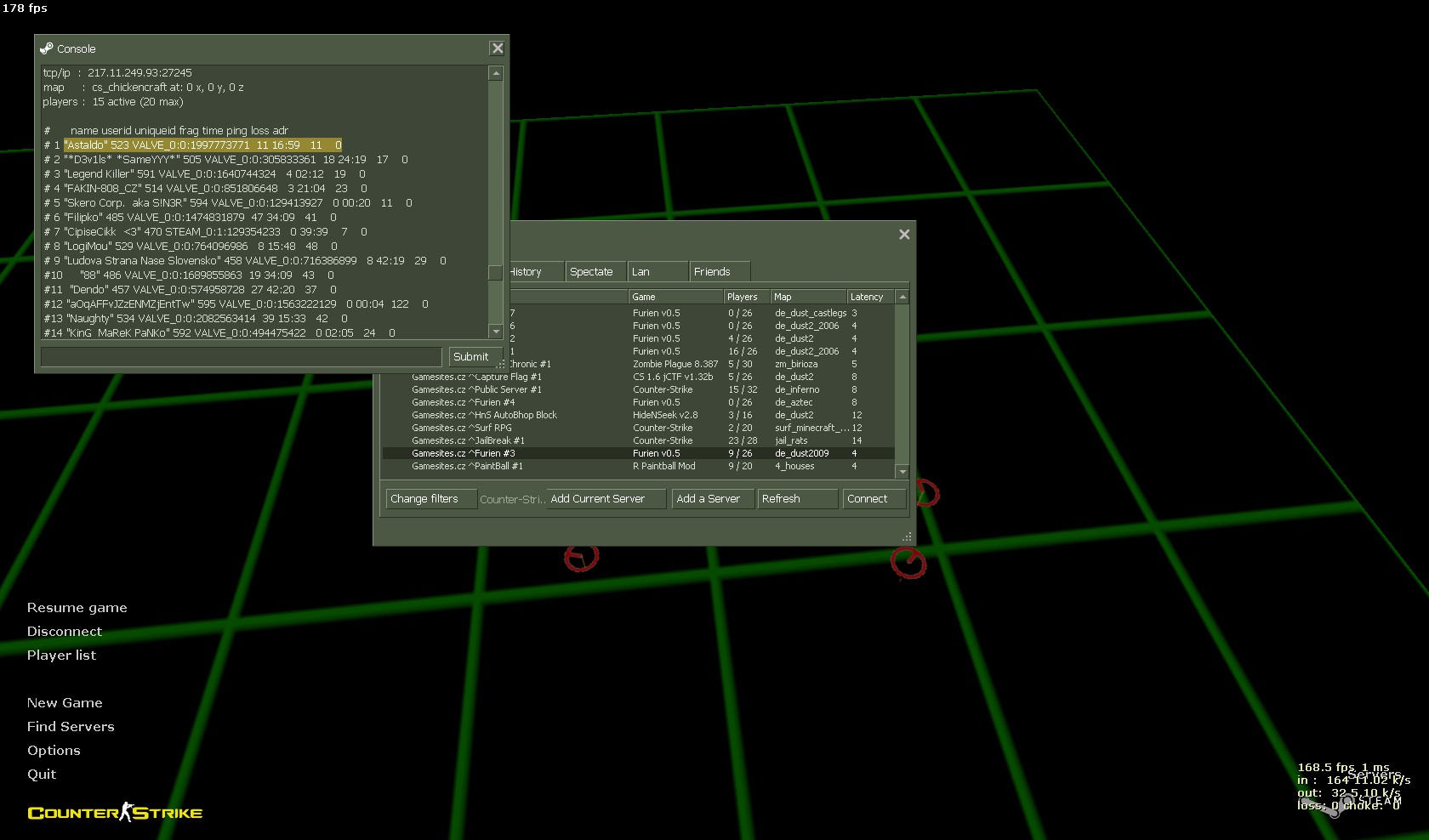Open Find Servers from main menu
1429x840 pixels.
pyautogui.click(x=71, y=727)
